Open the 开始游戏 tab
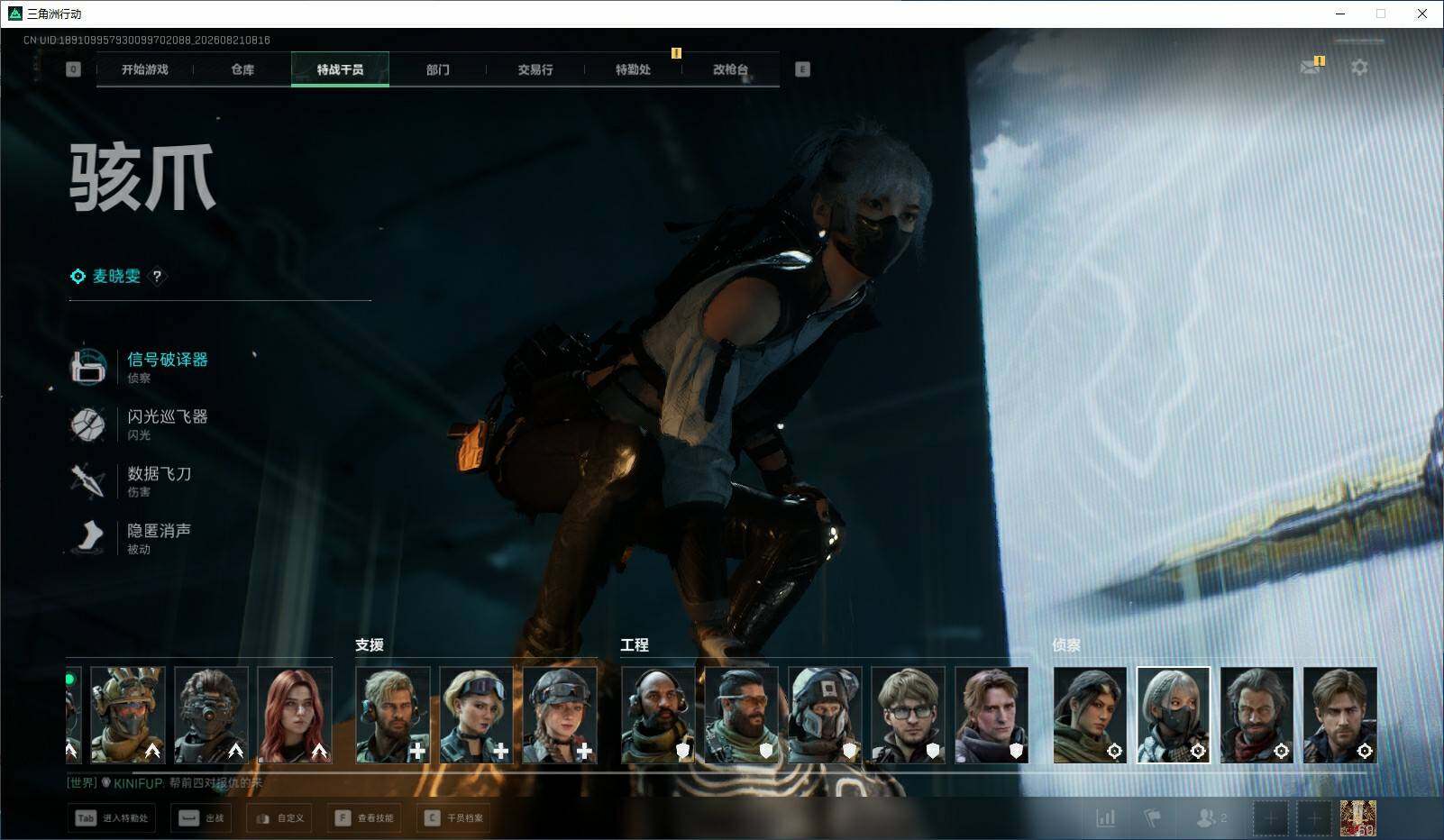This screenshot has height=840, width=1444. point(145,69)
